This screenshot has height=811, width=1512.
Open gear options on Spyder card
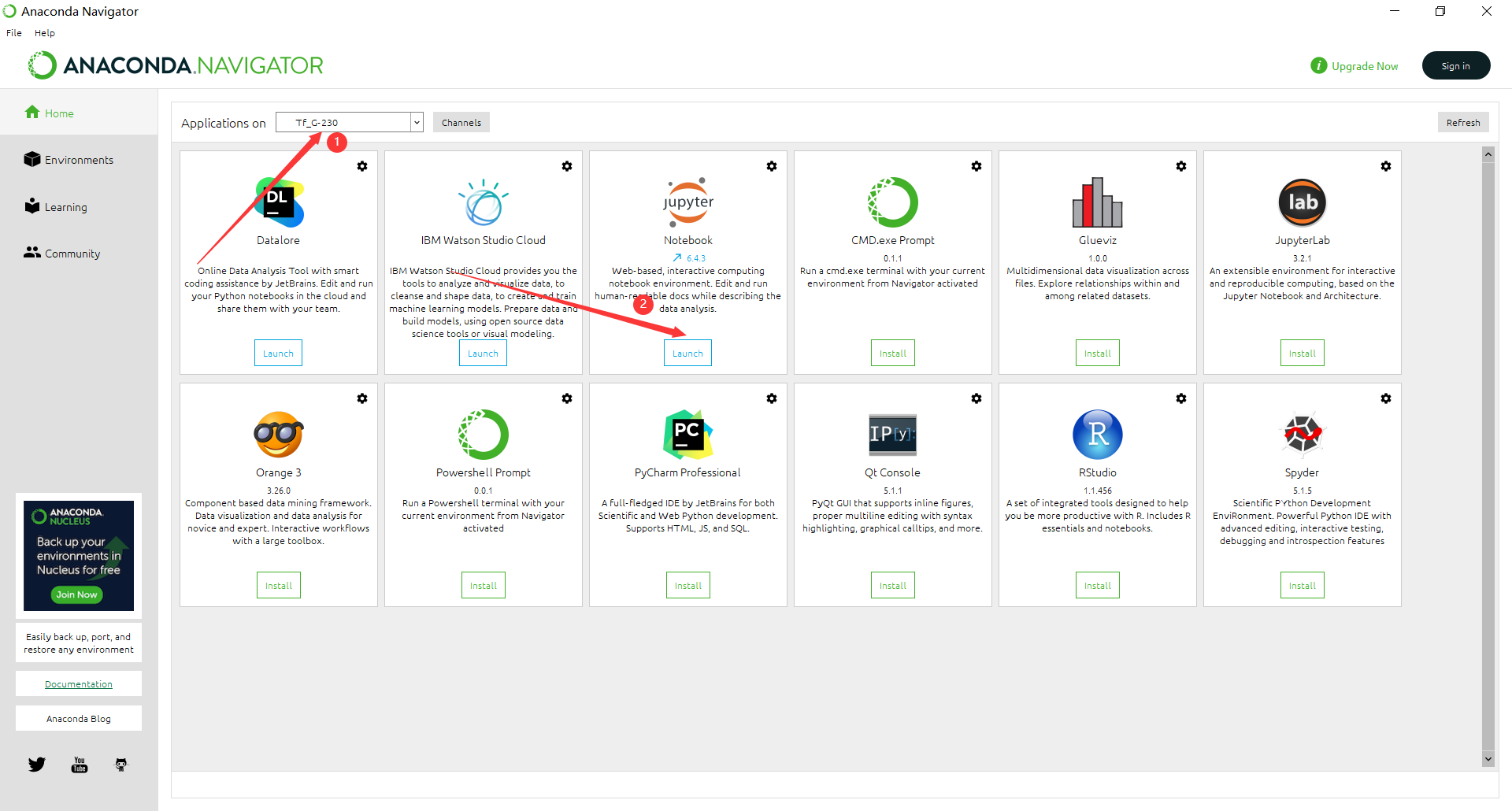(x=1386, y=398)
